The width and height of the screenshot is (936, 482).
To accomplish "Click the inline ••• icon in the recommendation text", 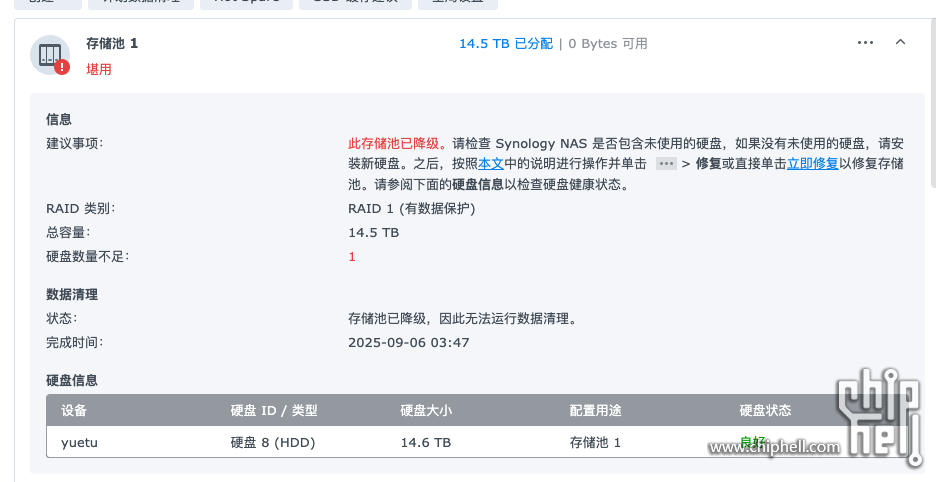I will (x=666, y=163).
